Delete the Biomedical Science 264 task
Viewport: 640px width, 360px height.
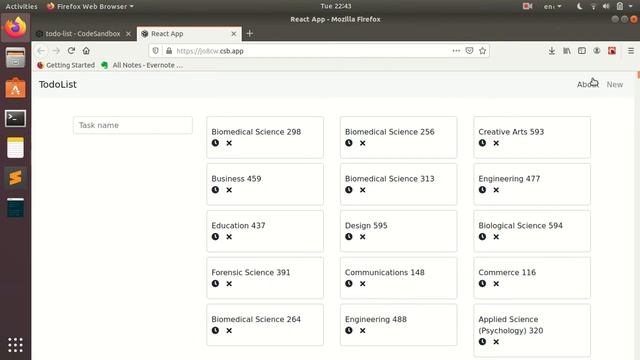coord(229,331)
